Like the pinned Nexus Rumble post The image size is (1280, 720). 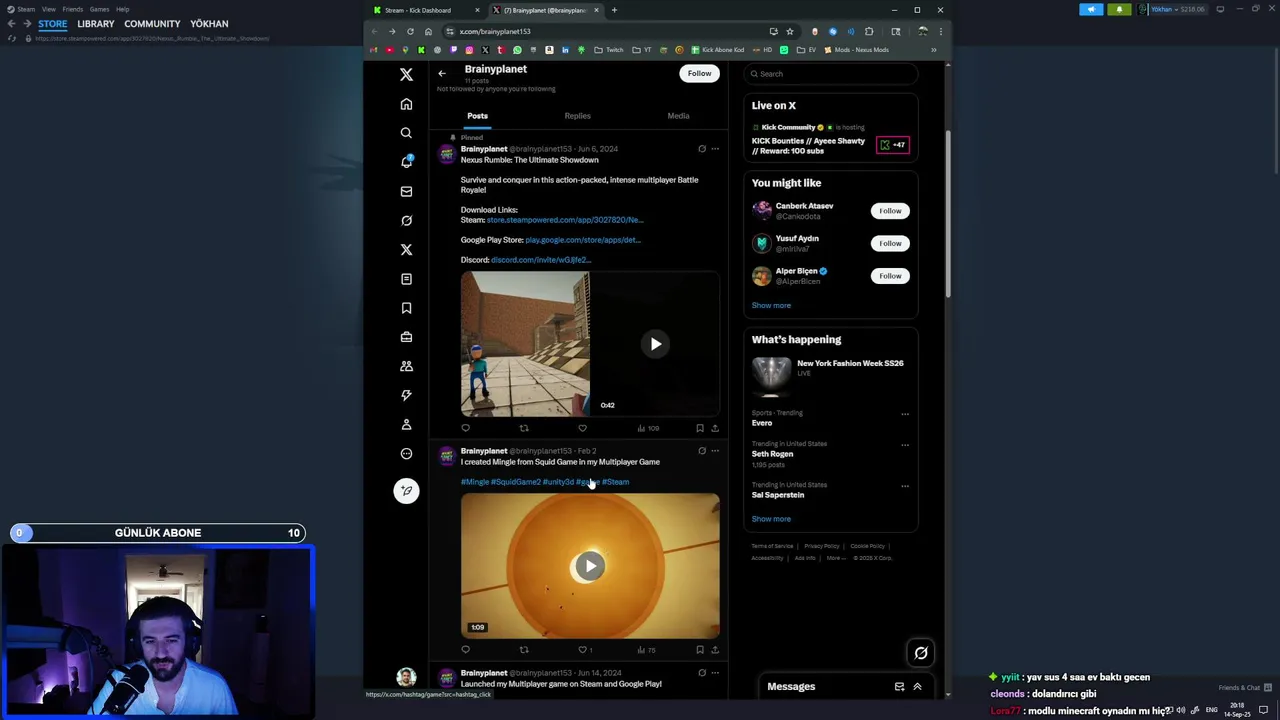coord(582,428)
